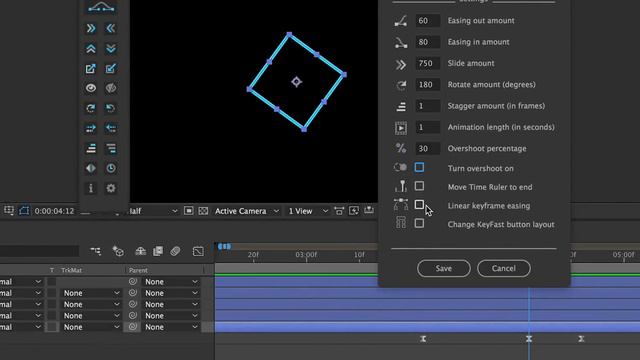The height and width of the screenshot is (360, 640).
Task: Click Easing out amount field
Action: coord(427,20)
